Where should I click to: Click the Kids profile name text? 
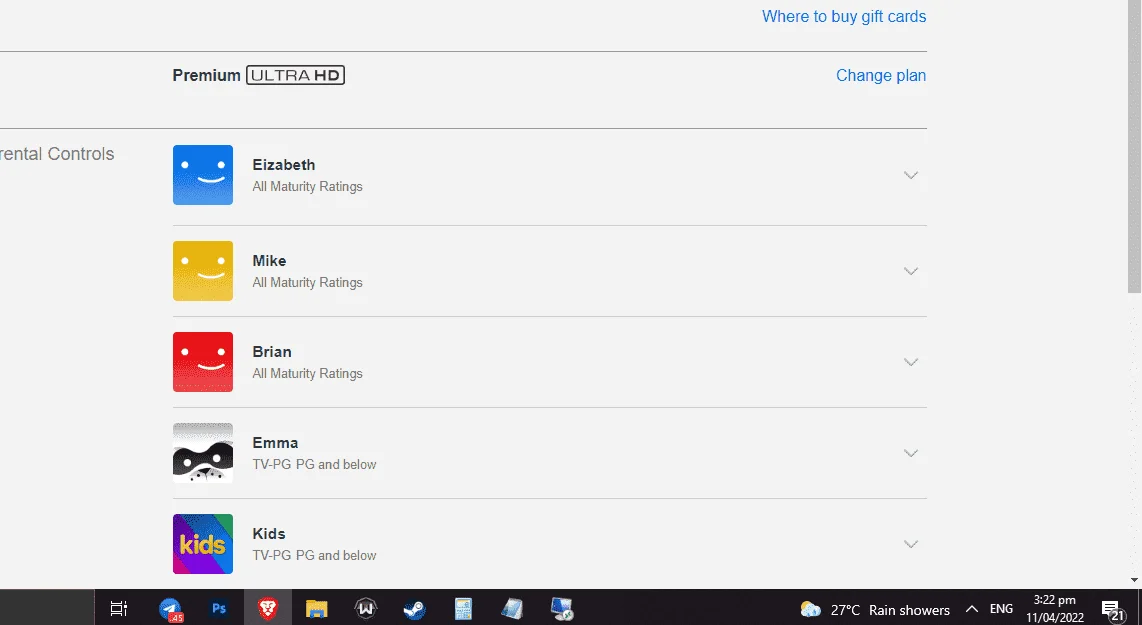(x=269, y=534)
